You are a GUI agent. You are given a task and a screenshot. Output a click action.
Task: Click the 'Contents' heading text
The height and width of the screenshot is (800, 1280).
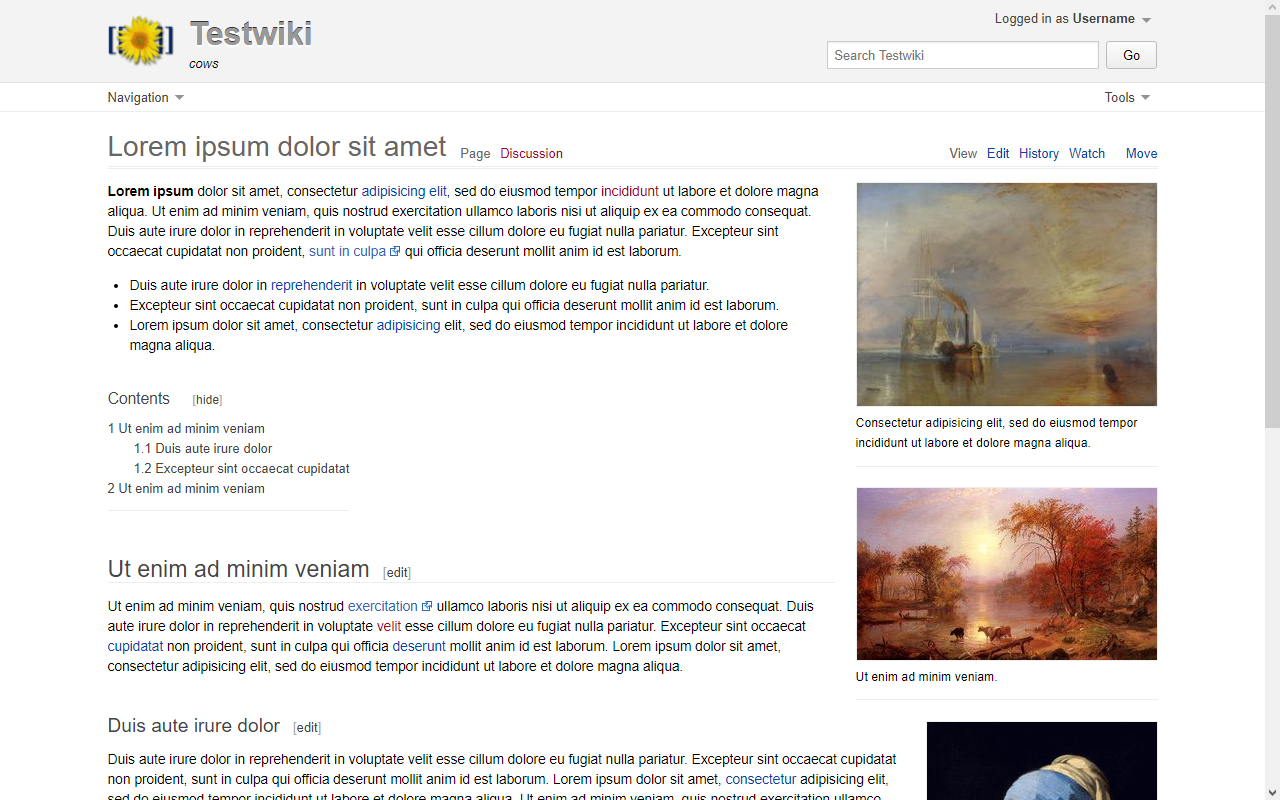pyautogui.click(x=139, y=398)
